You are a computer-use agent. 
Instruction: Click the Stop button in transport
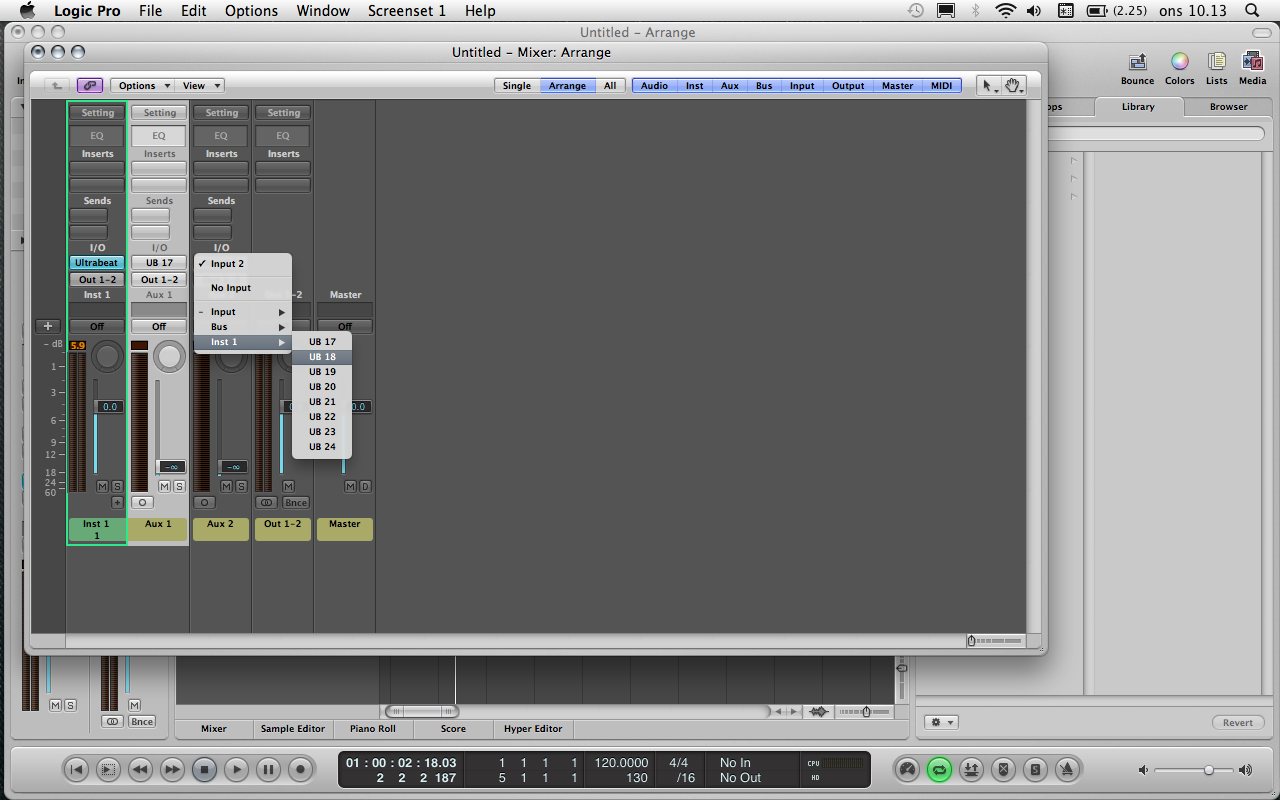coord(204,769)
